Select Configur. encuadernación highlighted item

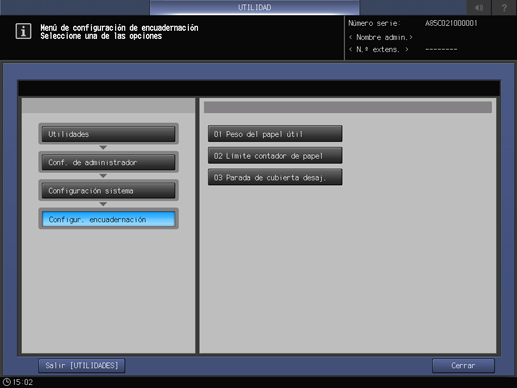[x=108, y=219]
